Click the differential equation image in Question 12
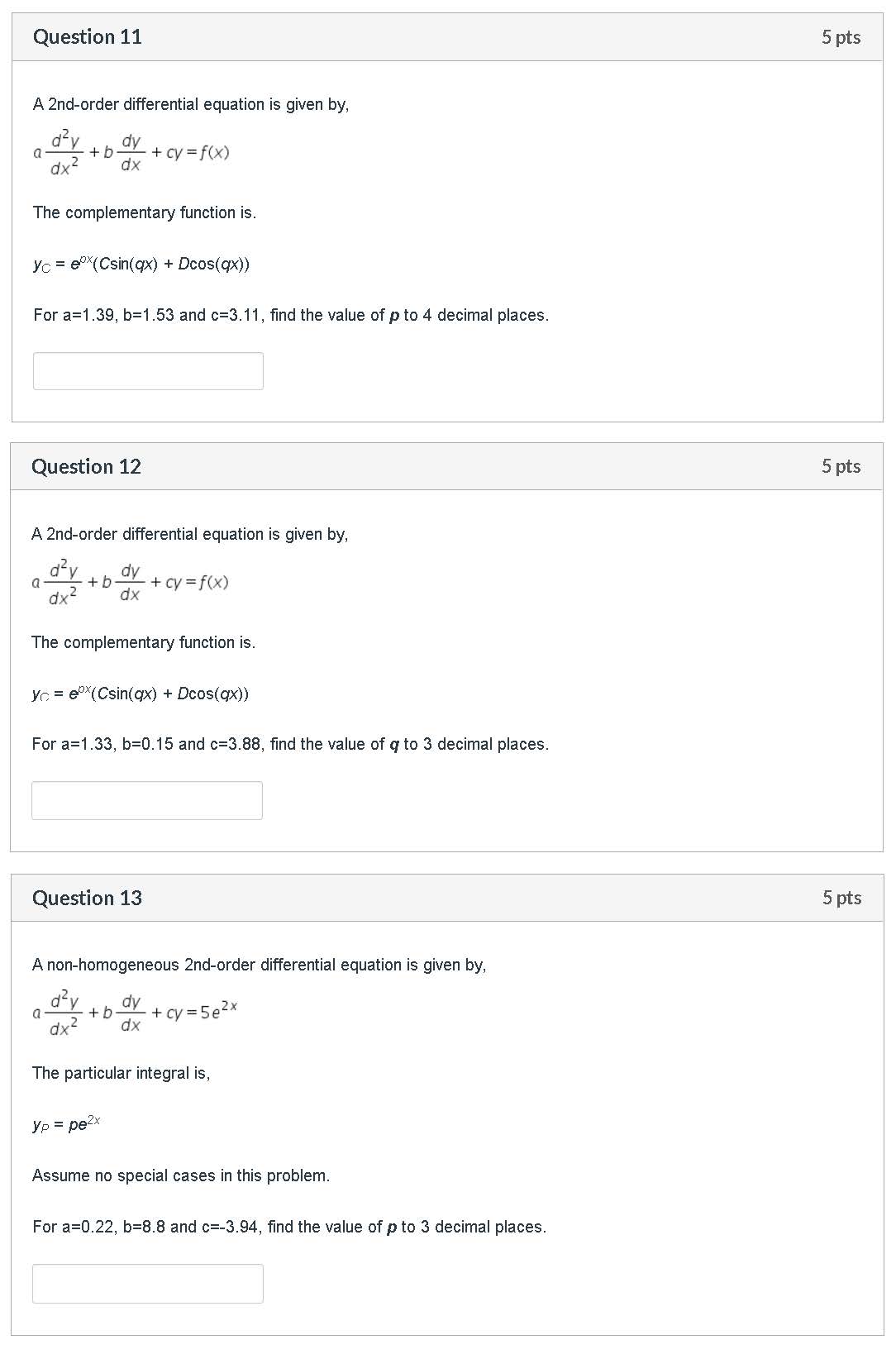Screen dimensions: 896x1354 (131, 583)
